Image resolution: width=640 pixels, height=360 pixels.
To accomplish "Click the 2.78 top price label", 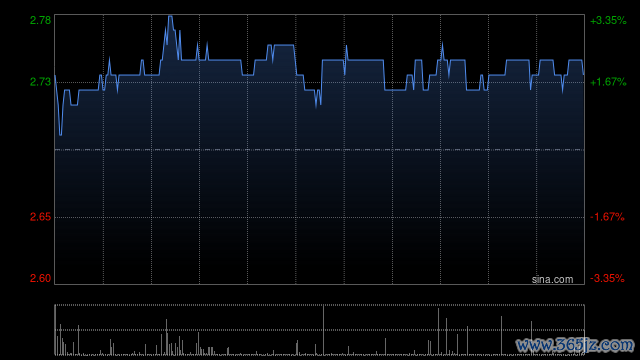I will pyautogui.click(x=40, y=20).
